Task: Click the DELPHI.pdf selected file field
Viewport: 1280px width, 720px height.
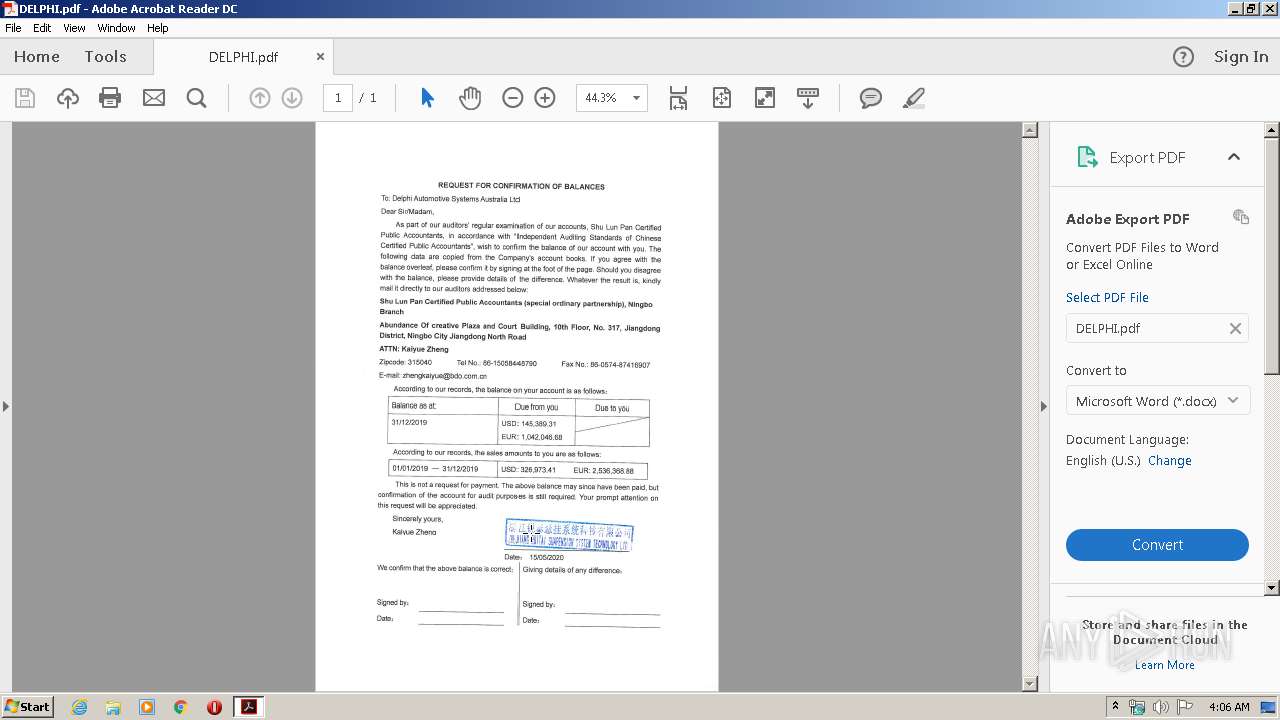Action: tap(1157, 328)
